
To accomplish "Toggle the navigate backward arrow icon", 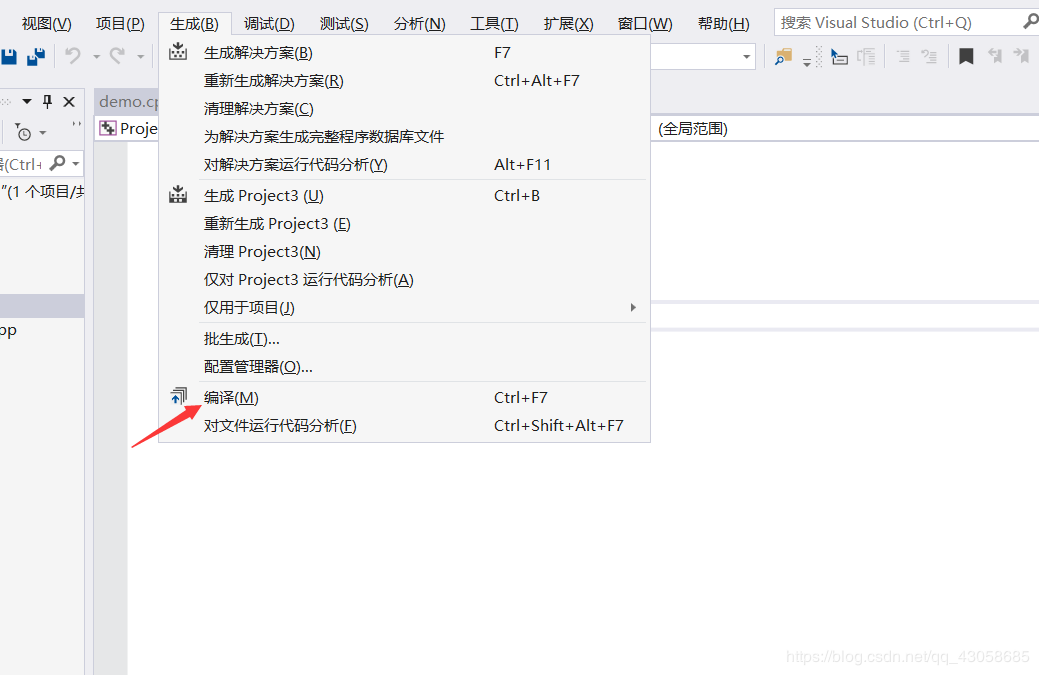I will tap(996, 56).
